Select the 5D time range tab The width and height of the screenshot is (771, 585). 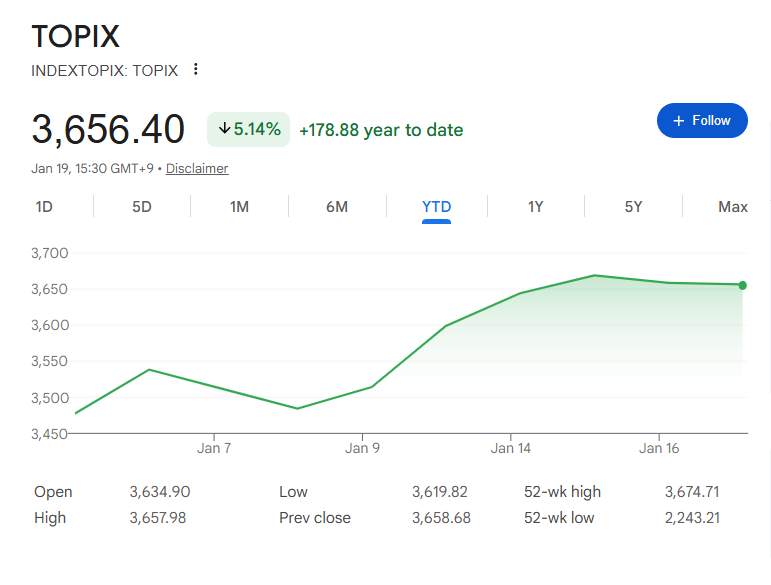tap(142, 207)
